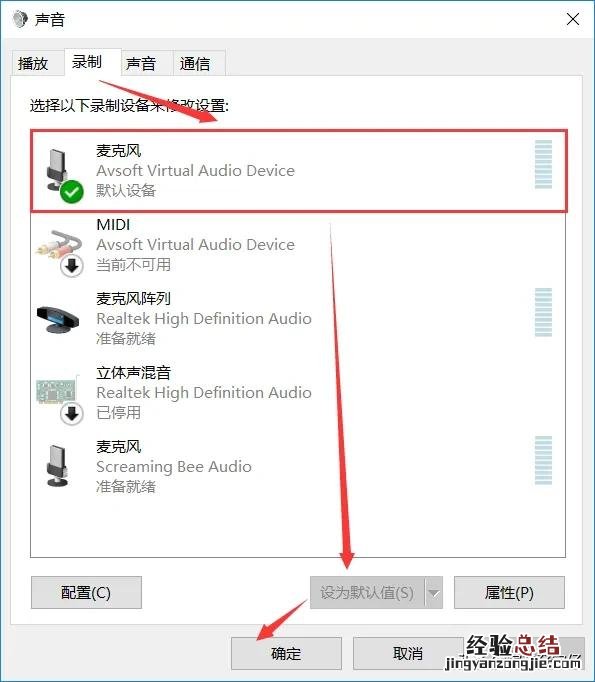Click the down-arrow badge on MIDI device
595x682 pixels.
(x=72, y=265)
